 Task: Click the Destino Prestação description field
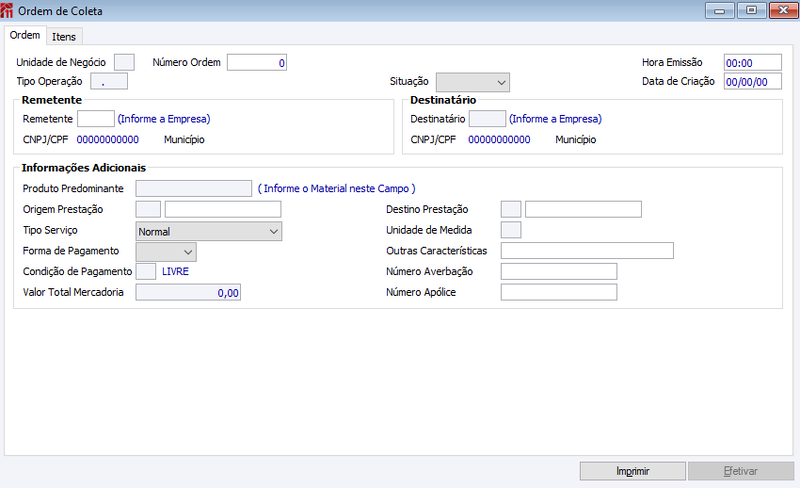point(583,209)
